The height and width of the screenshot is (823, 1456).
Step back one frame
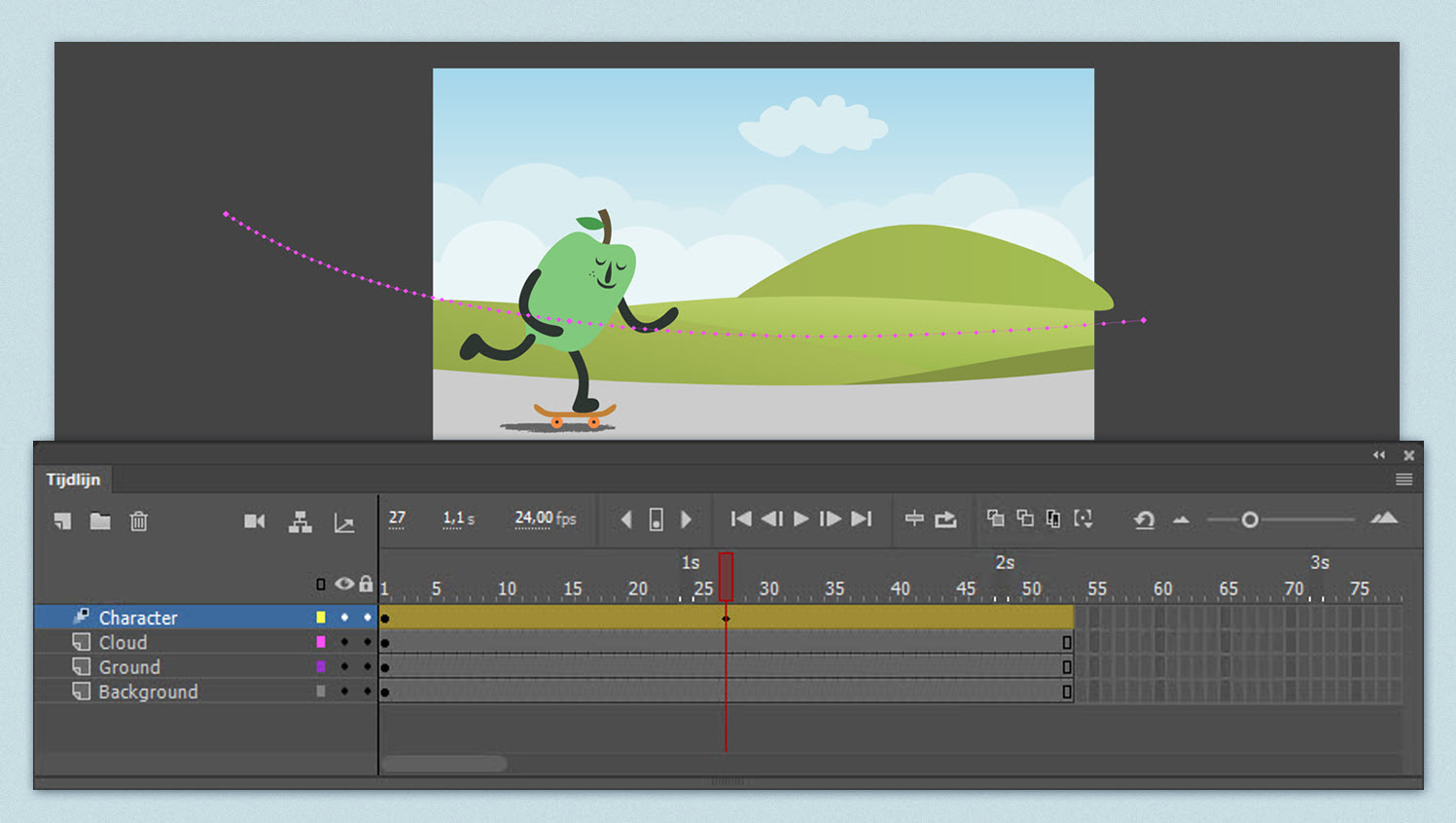(x=771, y=519)
